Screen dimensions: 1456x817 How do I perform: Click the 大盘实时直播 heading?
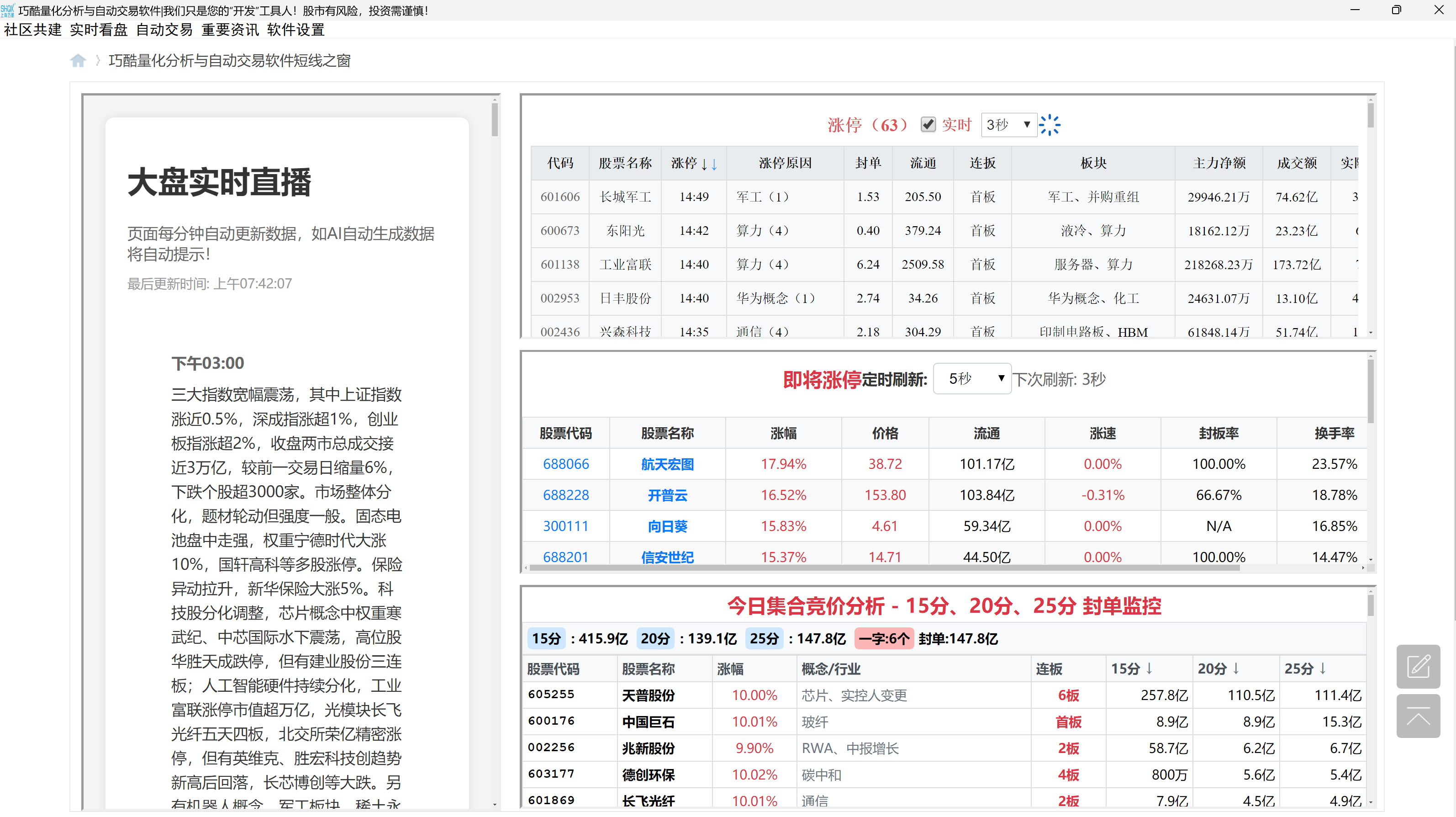point(219,182)
